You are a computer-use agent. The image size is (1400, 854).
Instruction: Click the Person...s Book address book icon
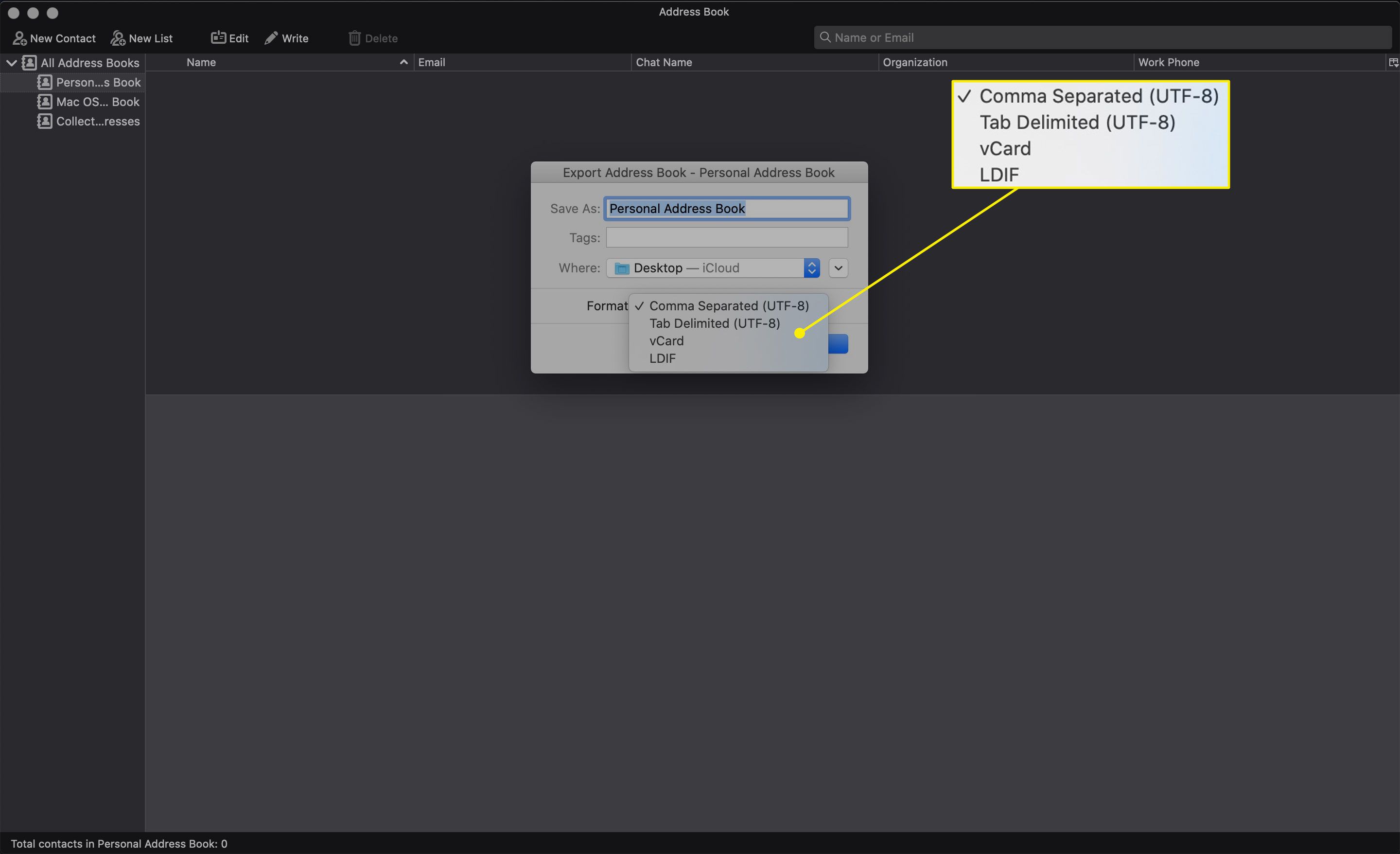pyautogui.click(x=44, y=83)
